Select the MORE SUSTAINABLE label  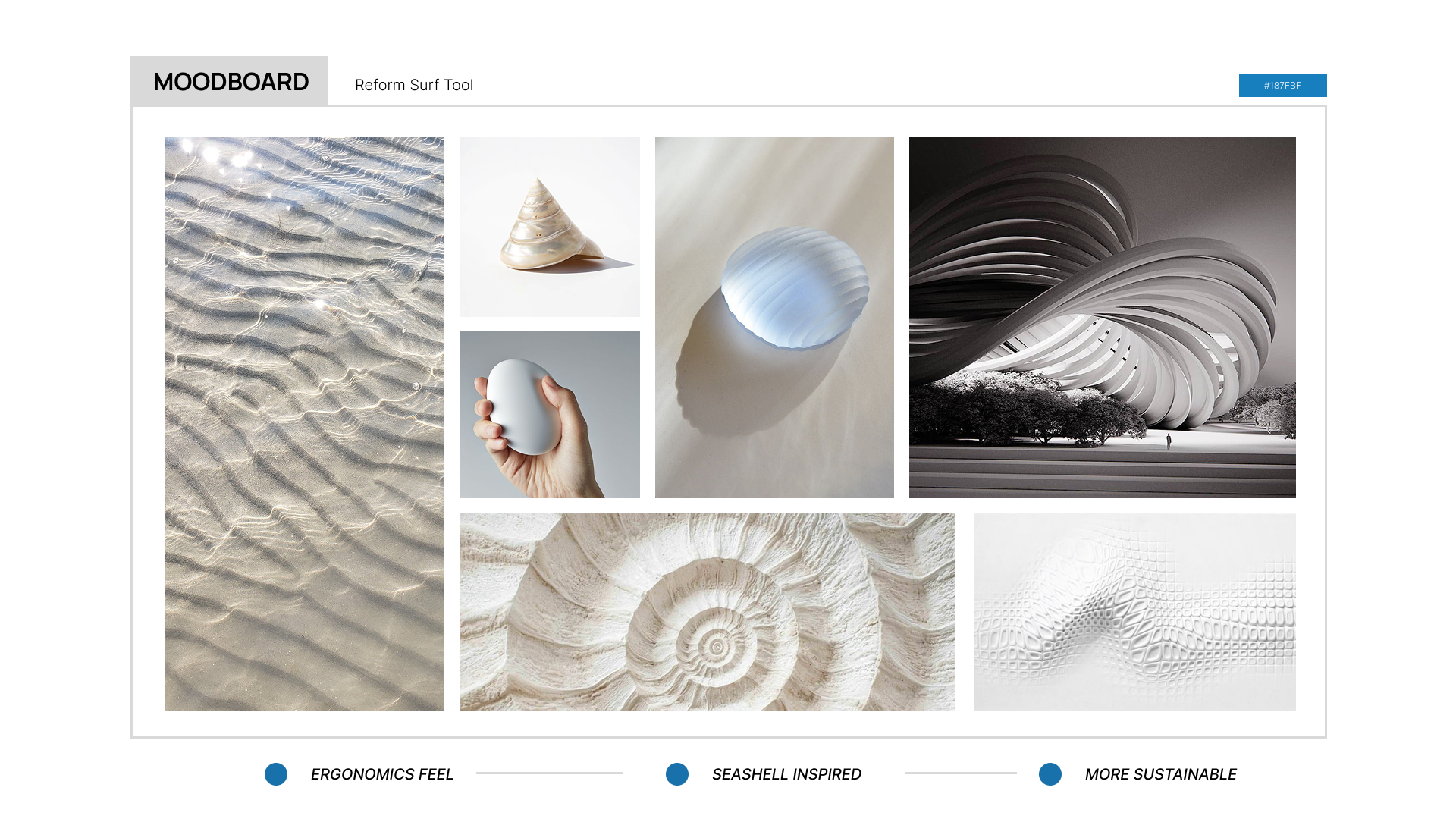click(1160, 774)
